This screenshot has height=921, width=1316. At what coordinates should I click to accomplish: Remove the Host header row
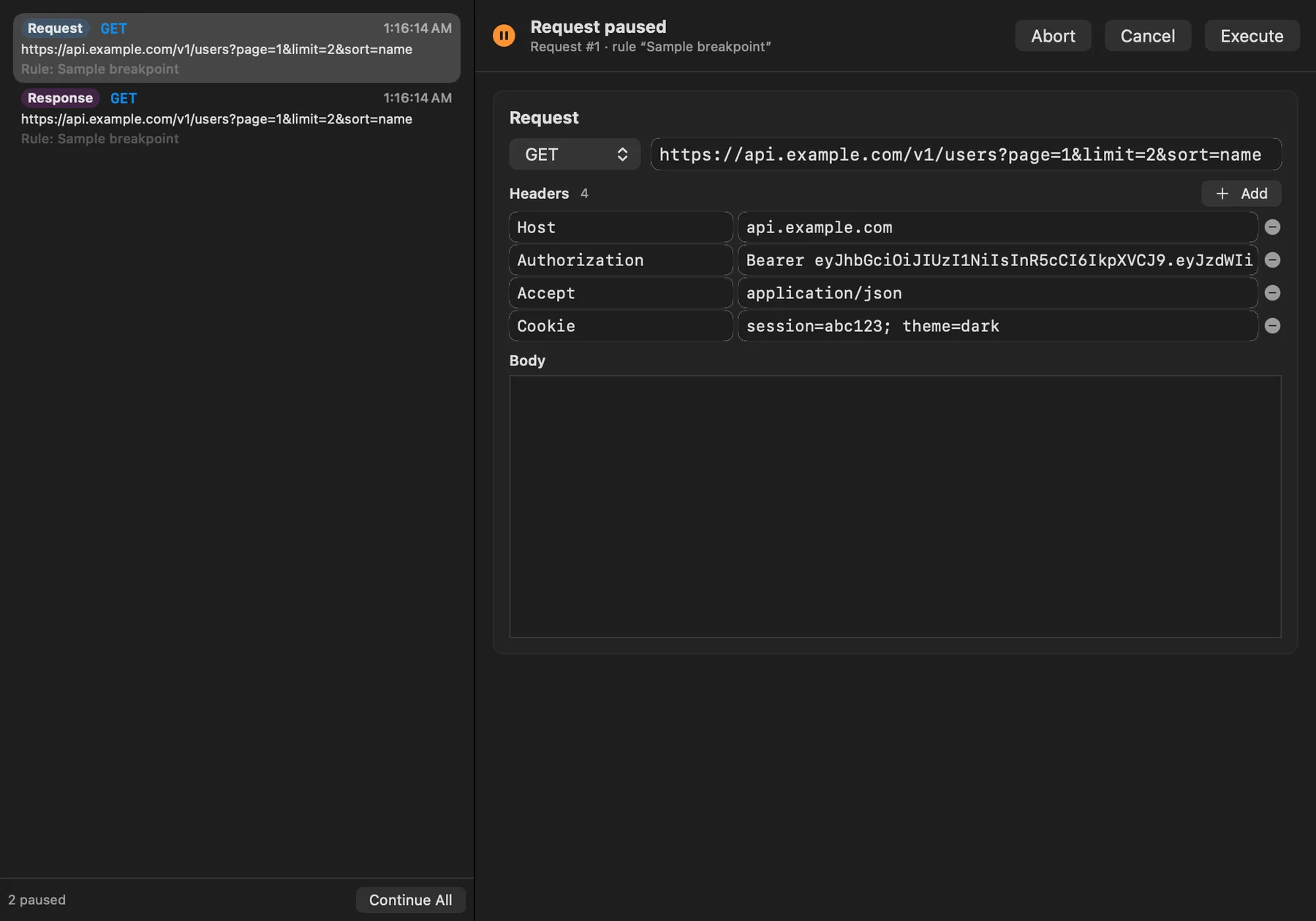(1272, 227)
